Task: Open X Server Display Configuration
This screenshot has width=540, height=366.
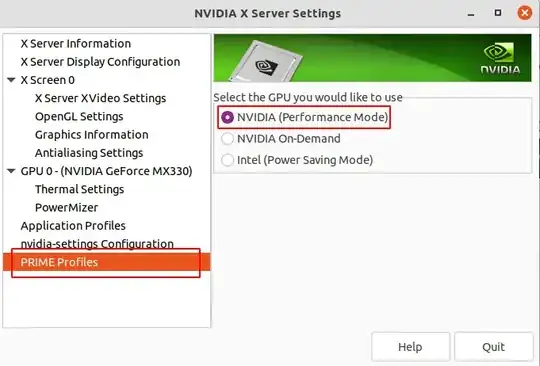Action: click(x=100, y=62)
